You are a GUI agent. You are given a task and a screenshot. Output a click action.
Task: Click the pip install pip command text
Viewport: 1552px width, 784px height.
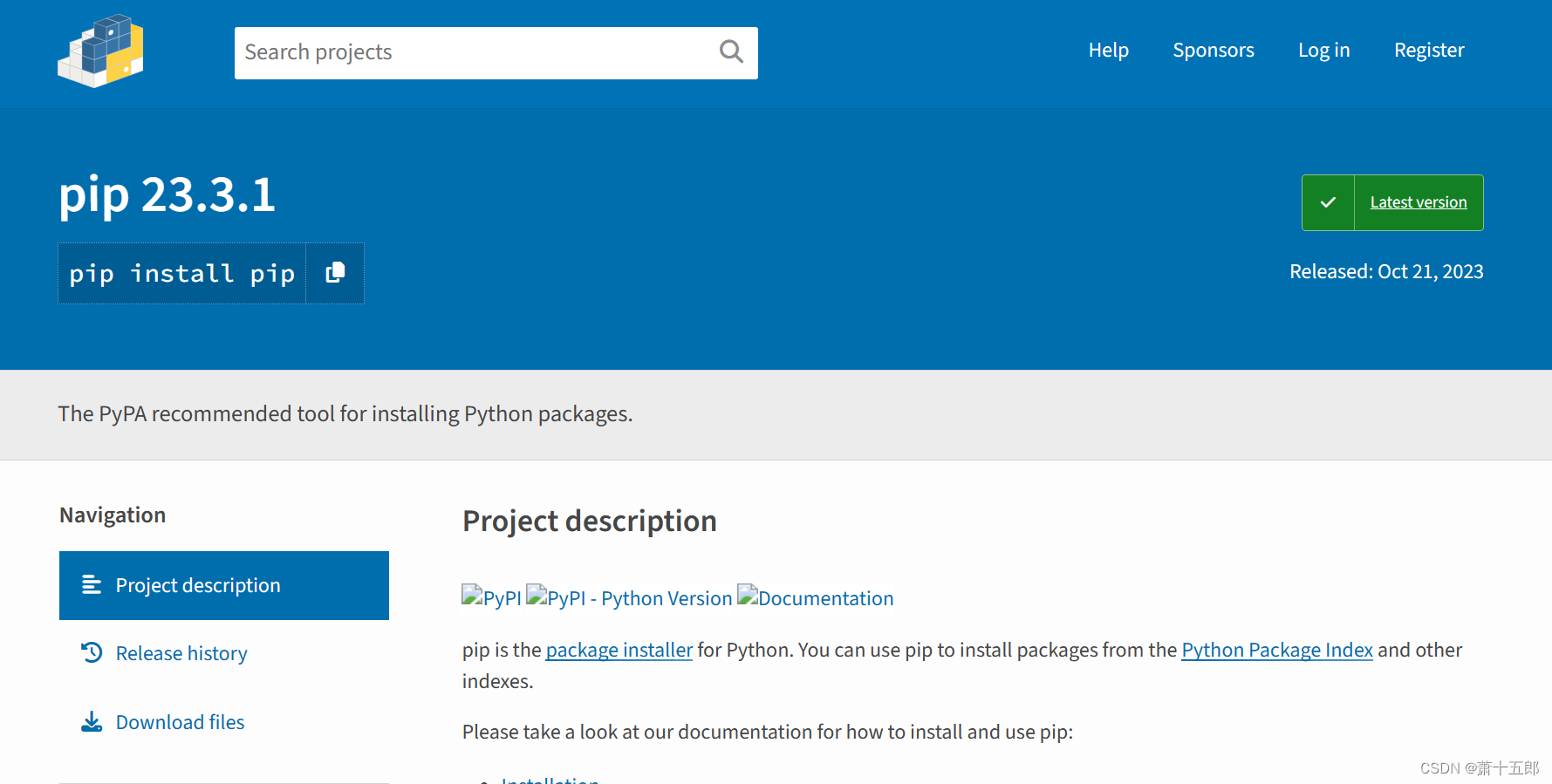(181, 274)
